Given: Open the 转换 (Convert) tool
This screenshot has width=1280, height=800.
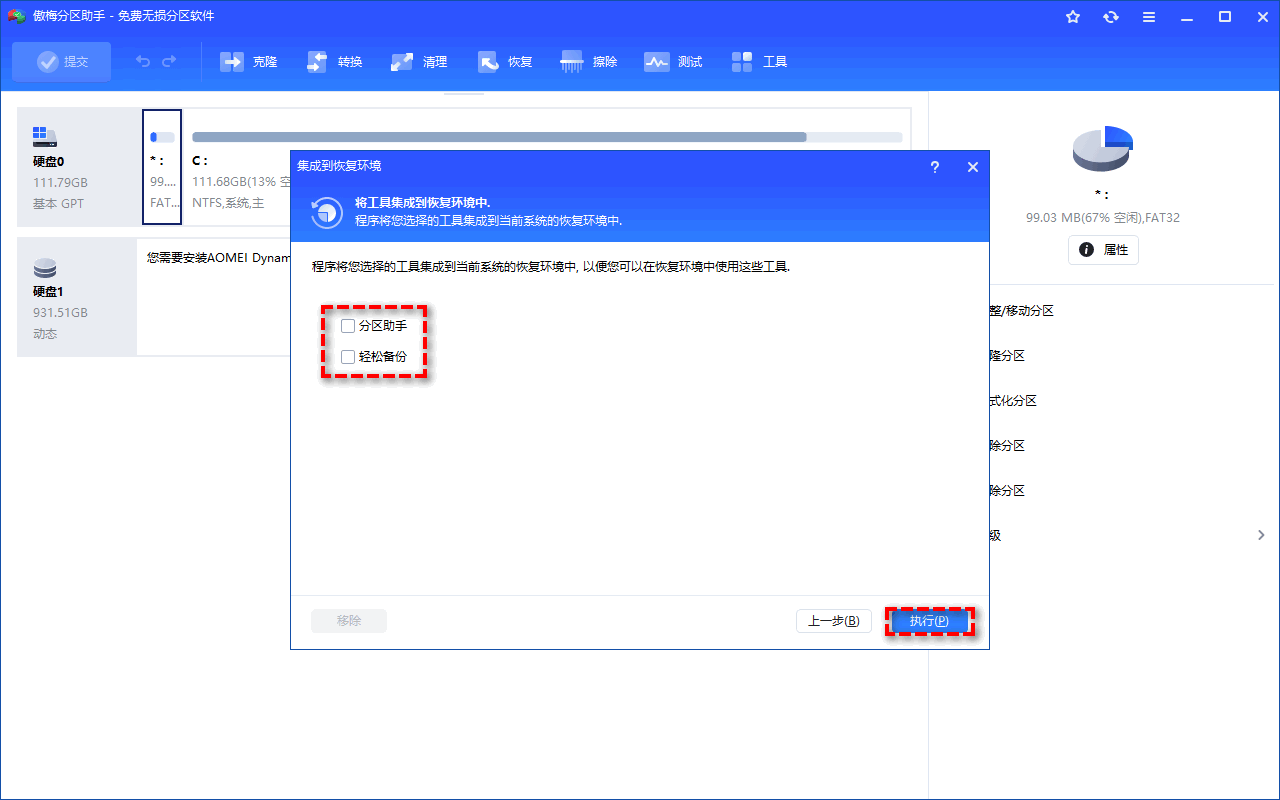Looking at the screenshot, I should [x=334, y=61].
